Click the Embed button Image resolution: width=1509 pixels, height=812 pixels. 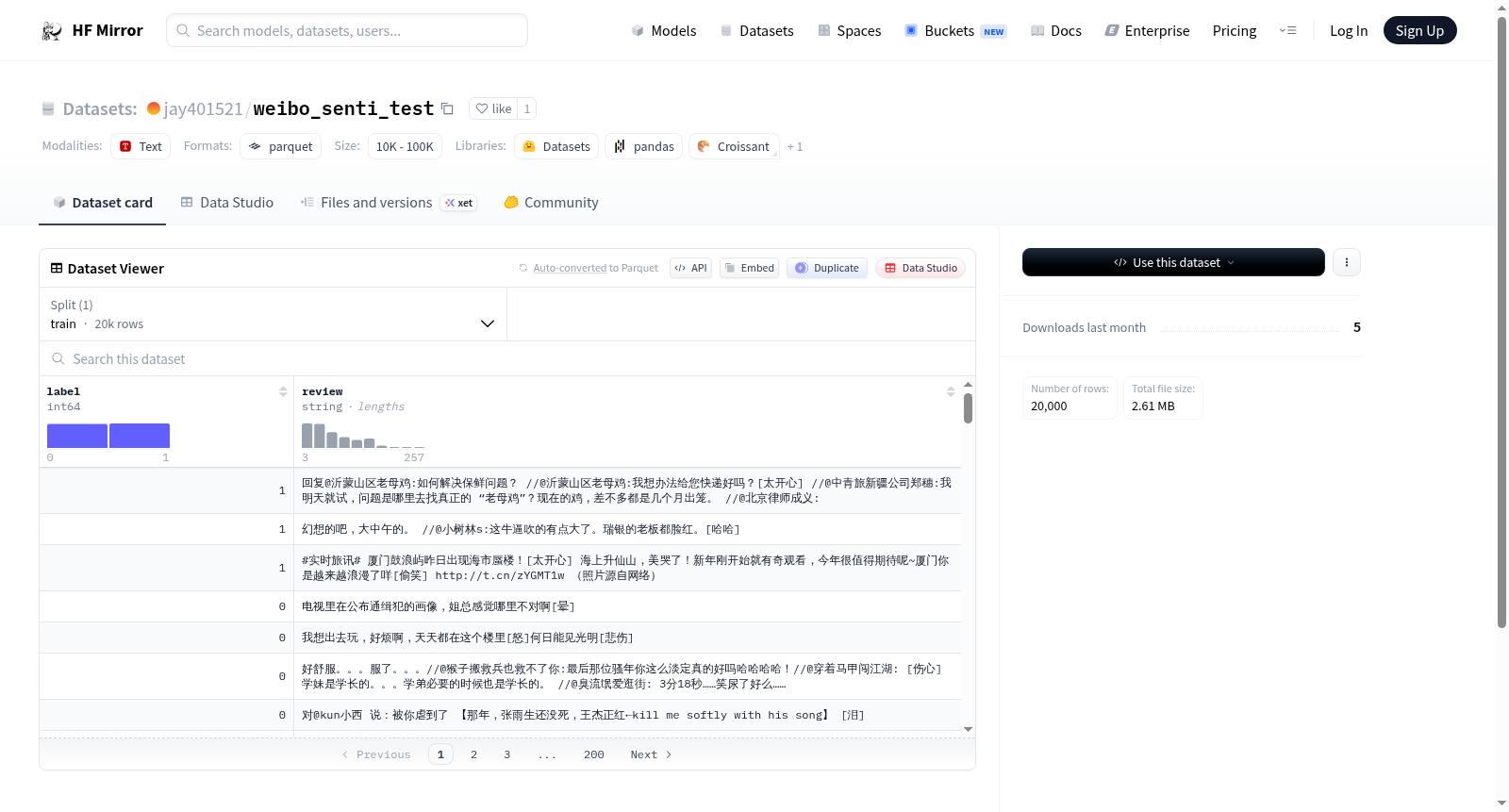750,268
